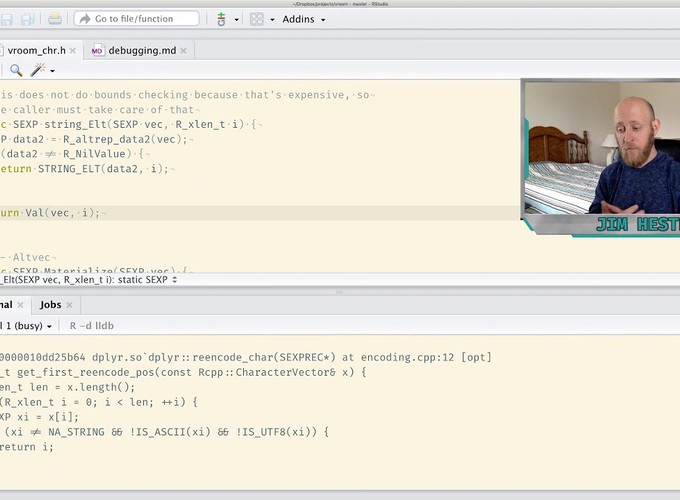This screenshot has height=500, width=680.
Task: Click the encoding.cpp:12 terminal line
Action: tap(246, 357)
